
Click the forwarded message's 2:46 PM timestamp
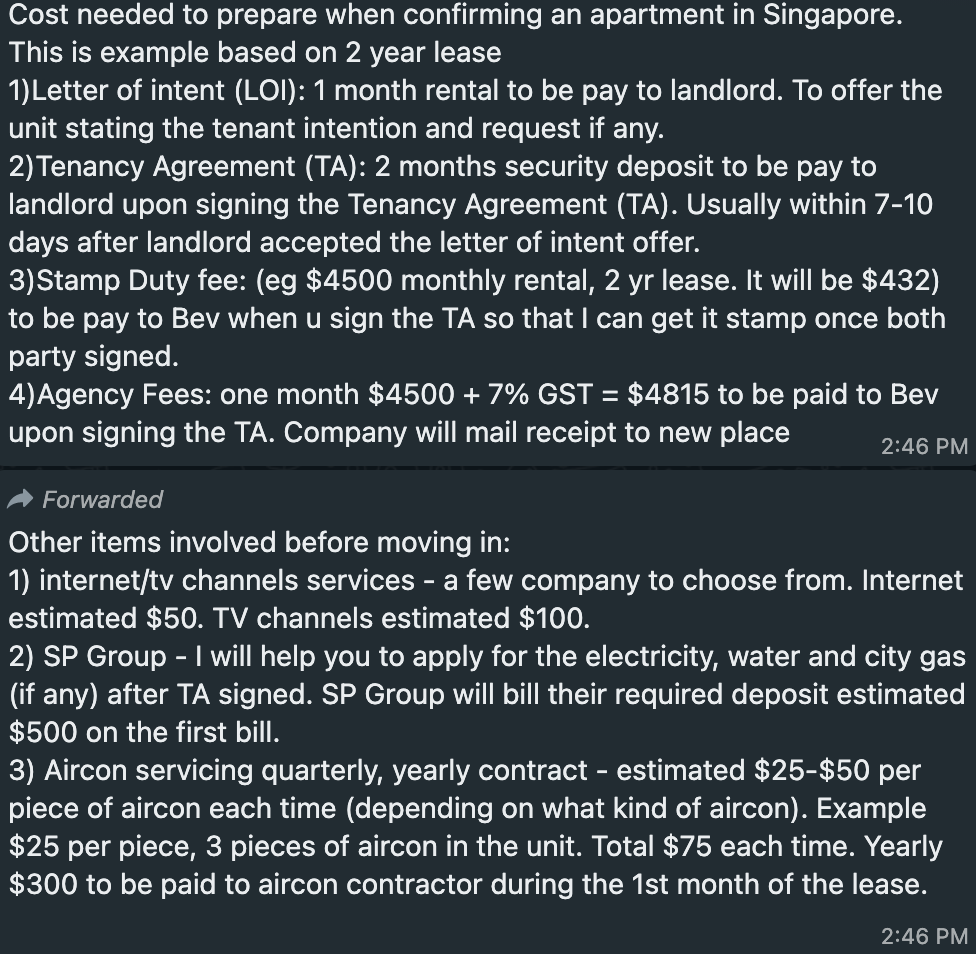coord(924,936)
